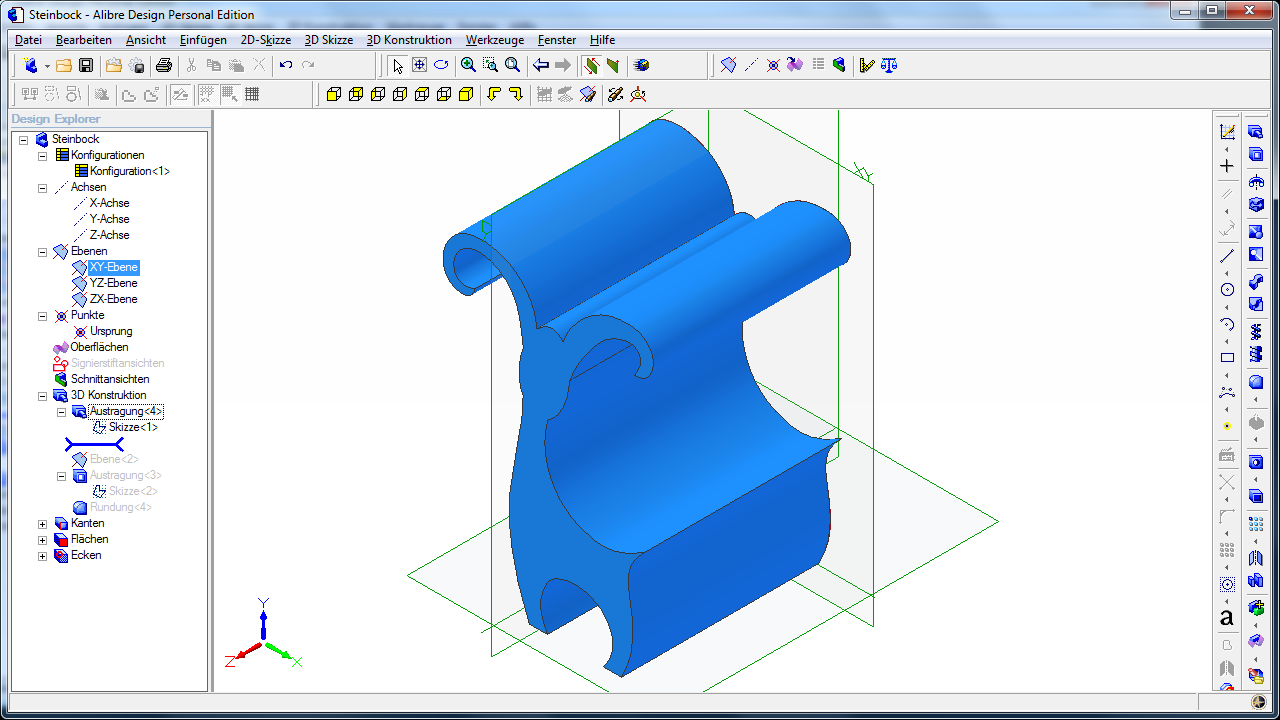Select the Circle sketch tool
Image resolution: width=1280 pixels, height=720 pixels.
click(1227, 289)
